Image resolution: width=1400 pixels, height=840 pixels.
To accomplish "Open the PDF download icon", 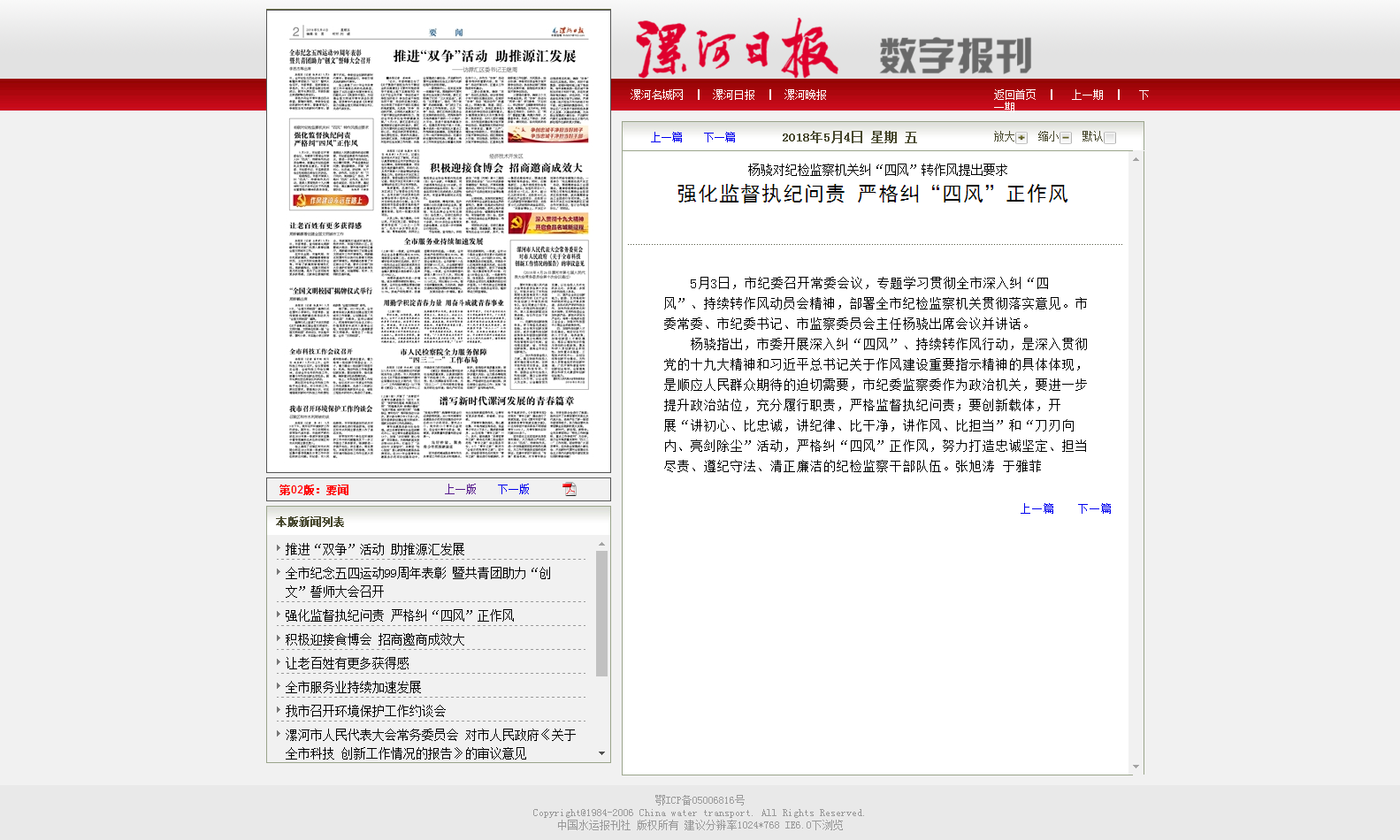I will pyautogui.click(x=570, y=489).
